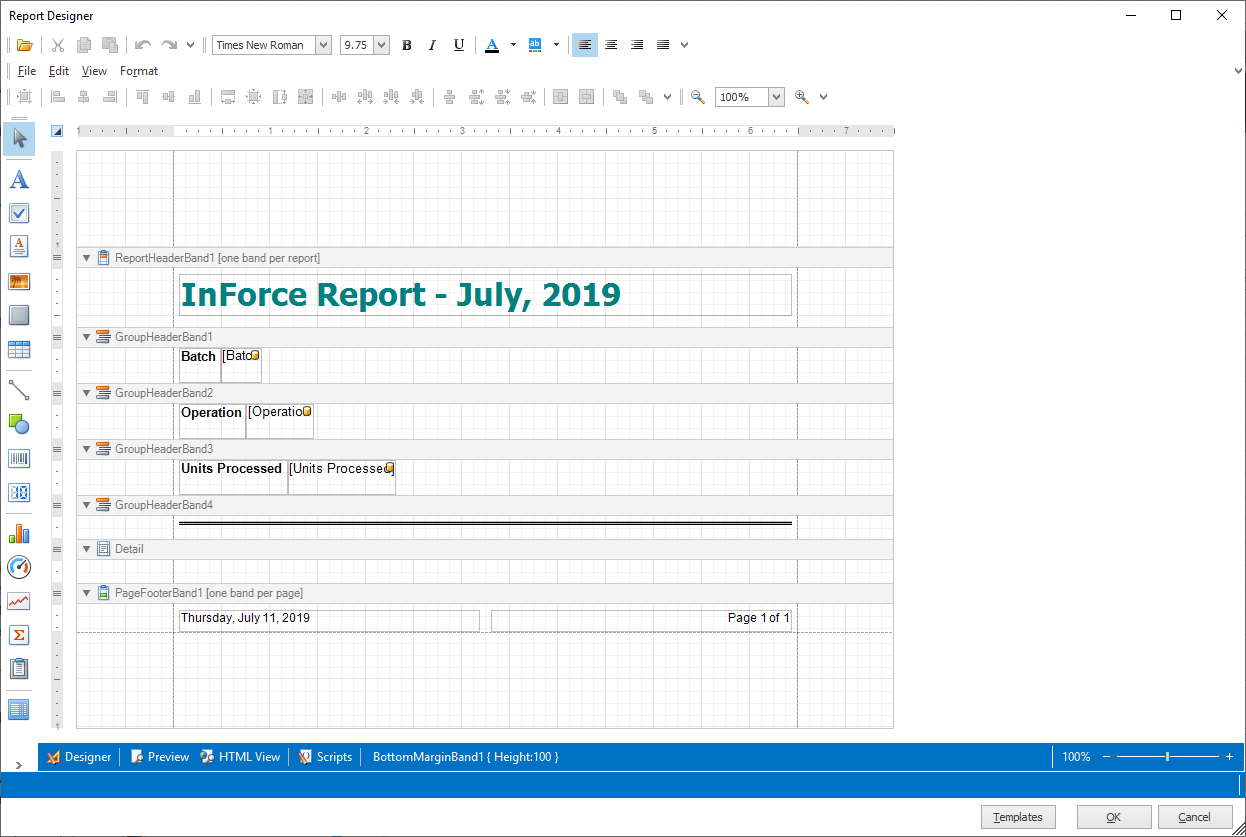Pick the Rich Text control
The height and width of the screenshot is (837, 1246).
click(19, 246)
